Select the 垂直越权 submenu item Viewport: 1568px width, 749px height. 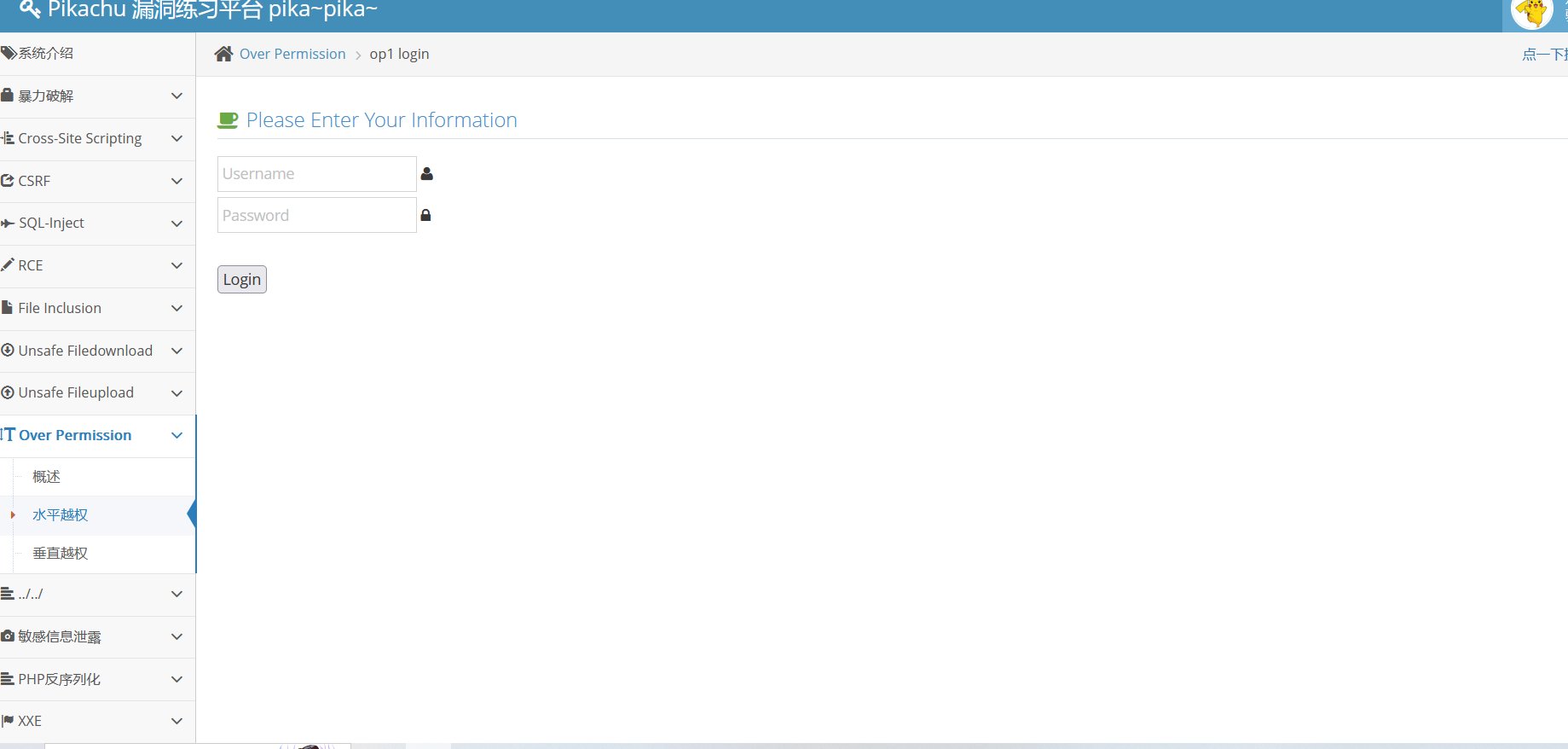(x=61, y=553)
